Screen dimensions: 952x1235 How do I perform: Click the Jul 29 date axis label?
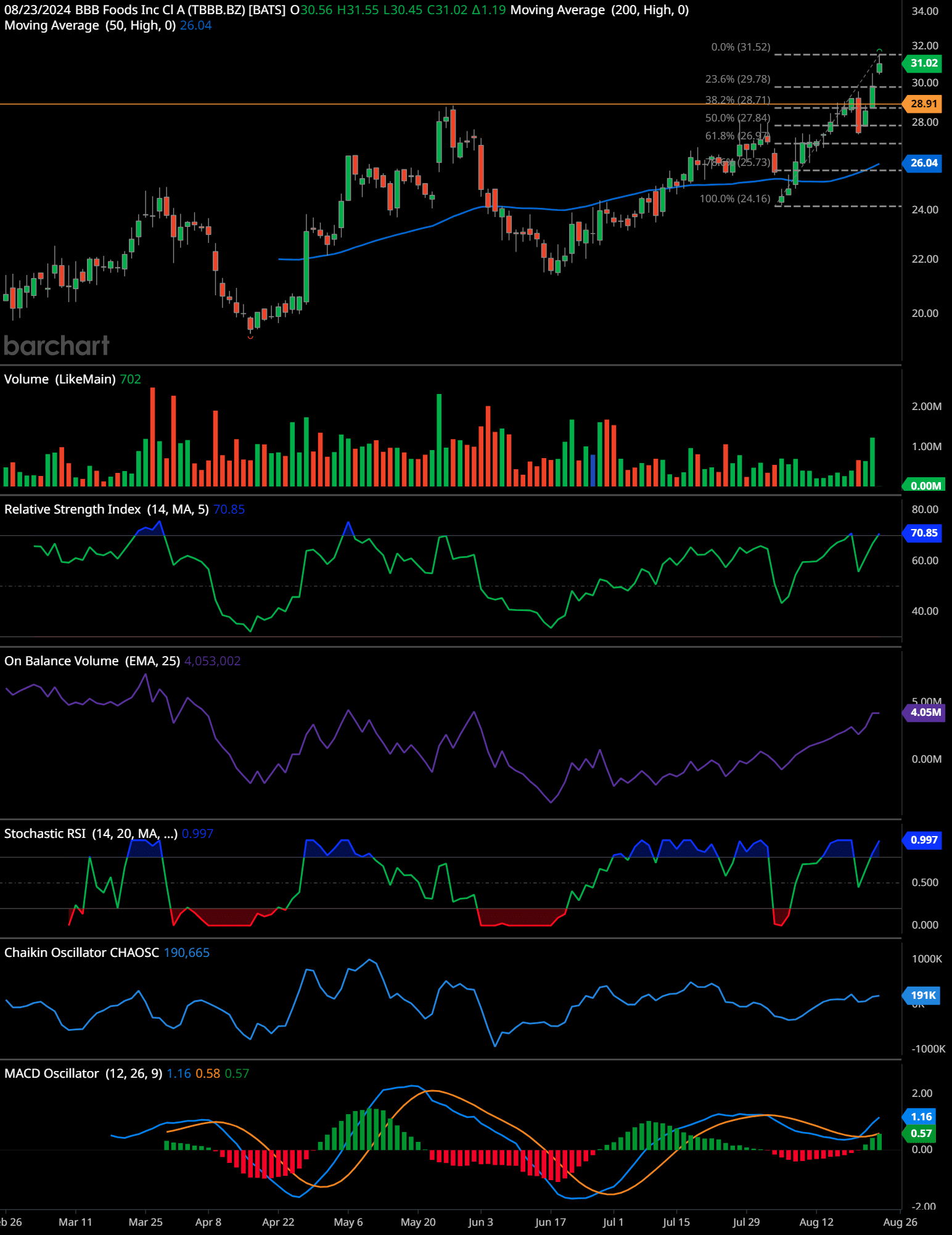746,1222
